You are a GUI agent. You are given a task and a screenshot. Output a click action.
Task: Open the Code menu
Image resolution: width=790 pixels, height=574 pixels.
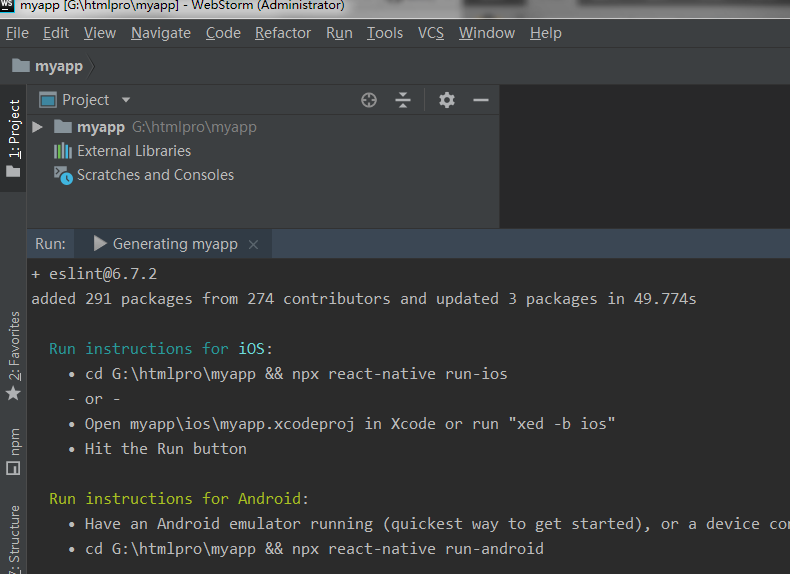click(223, 33)
